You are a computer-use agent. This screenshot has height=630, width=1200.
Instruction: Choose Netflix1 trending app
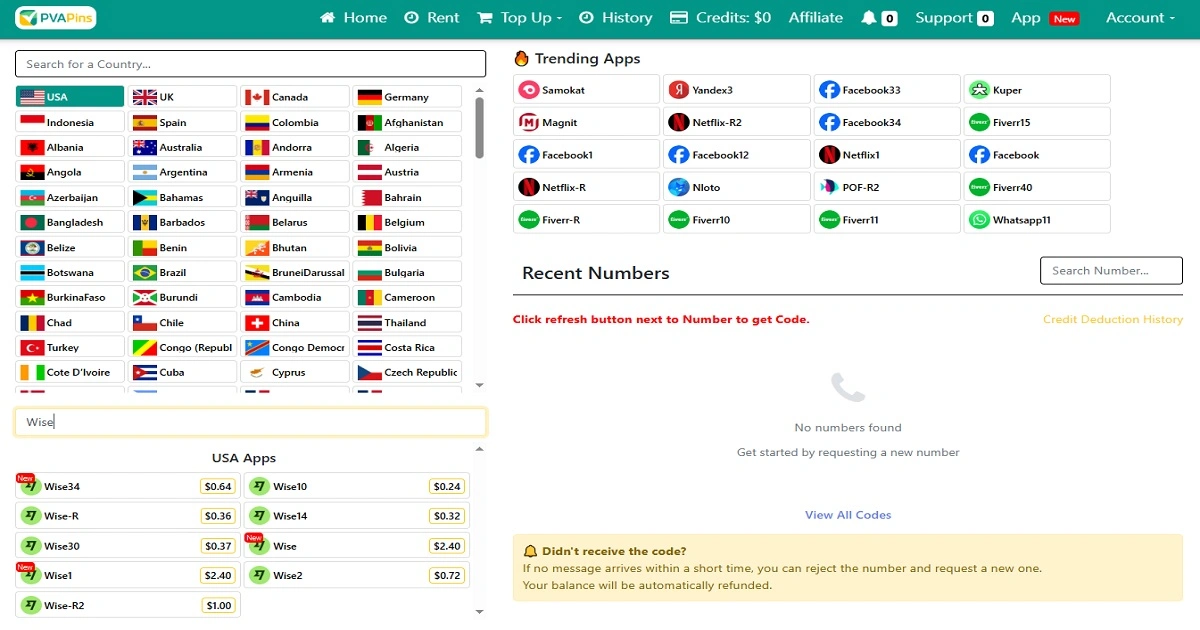pos(887,155)
